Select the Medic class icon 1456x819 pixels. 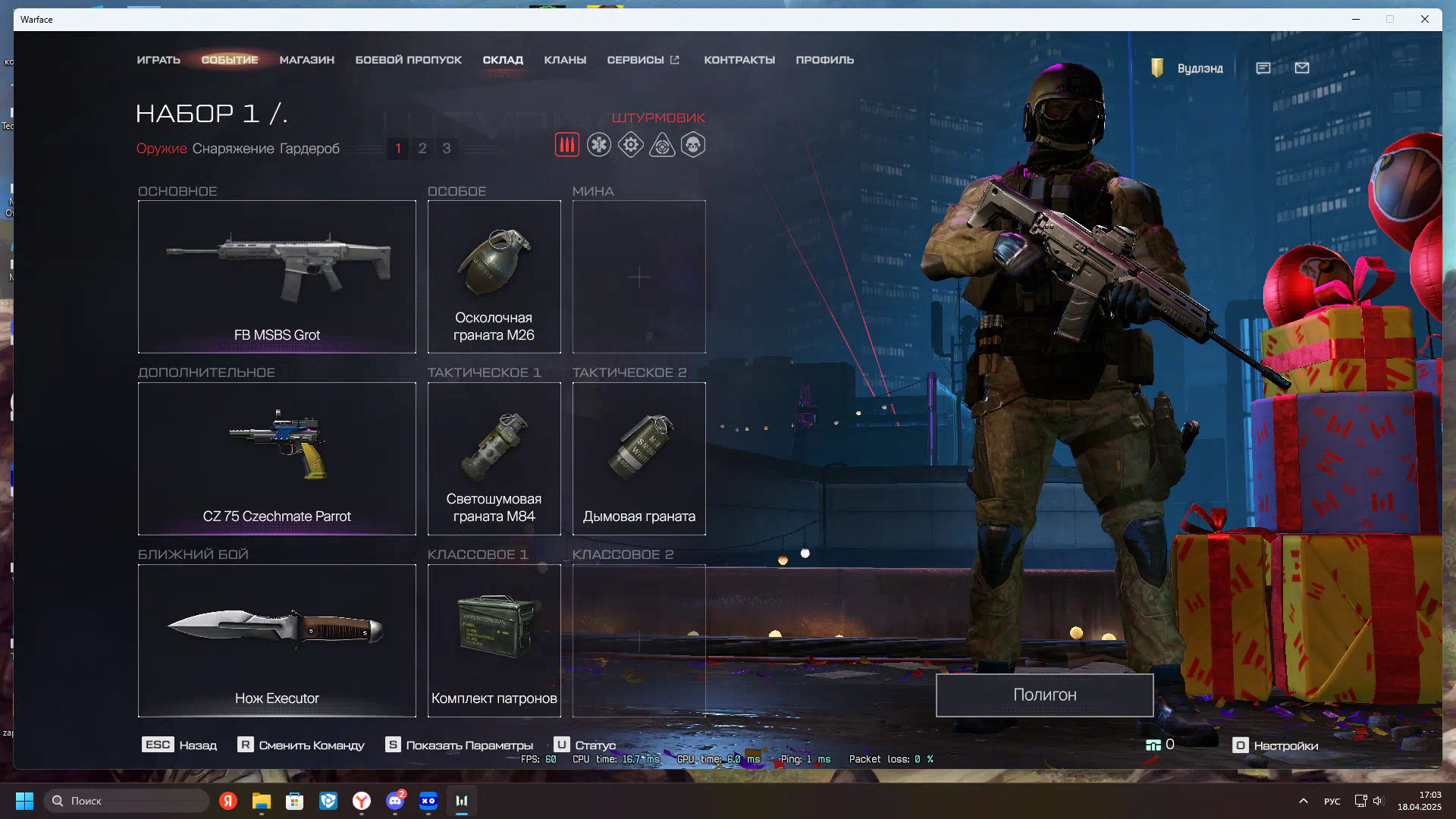point(599,145)
